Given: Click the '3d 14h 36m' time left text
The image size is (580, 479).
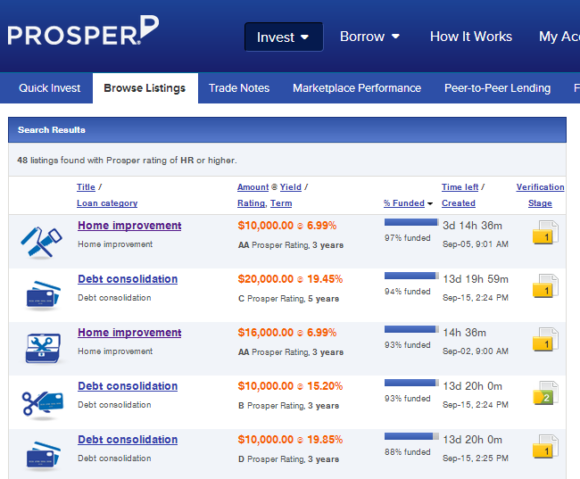Looking at the screenshot, I should 472,226.
